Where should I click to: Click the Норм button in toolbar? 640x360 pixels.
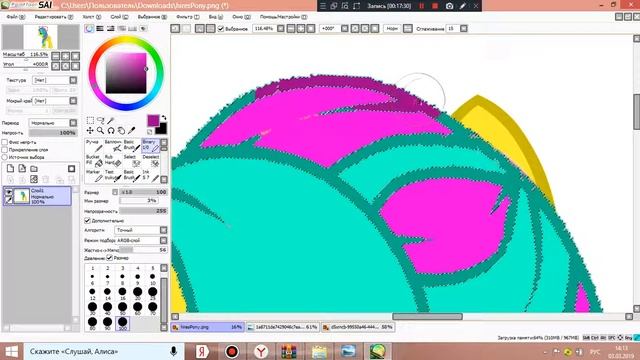click(392, 29)
